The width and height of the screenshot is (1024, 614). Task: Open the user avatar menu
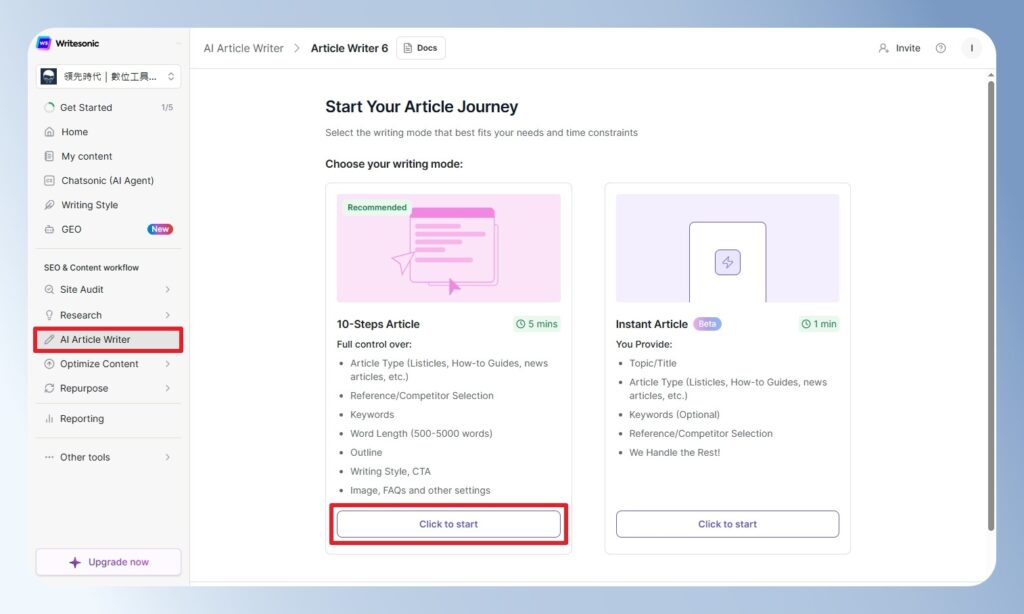(x=971, y=48)
